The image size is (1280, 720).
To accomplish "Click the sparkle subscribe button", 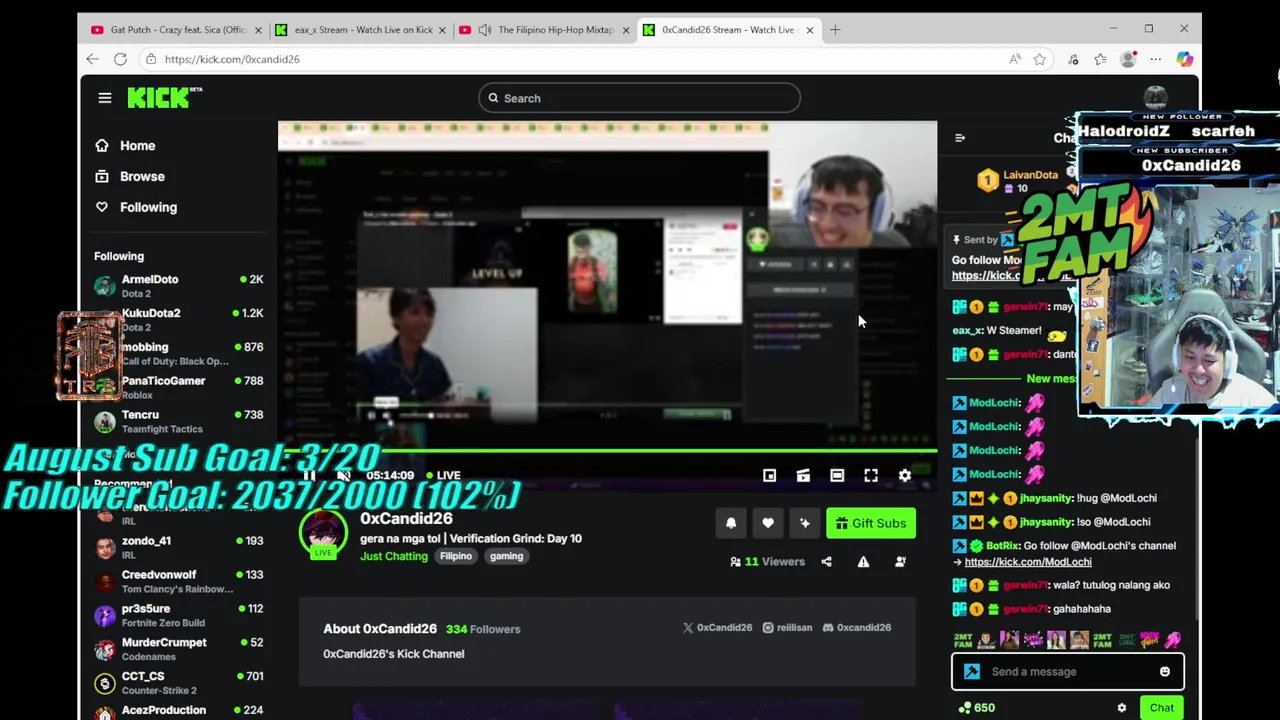I will (805, 523).
